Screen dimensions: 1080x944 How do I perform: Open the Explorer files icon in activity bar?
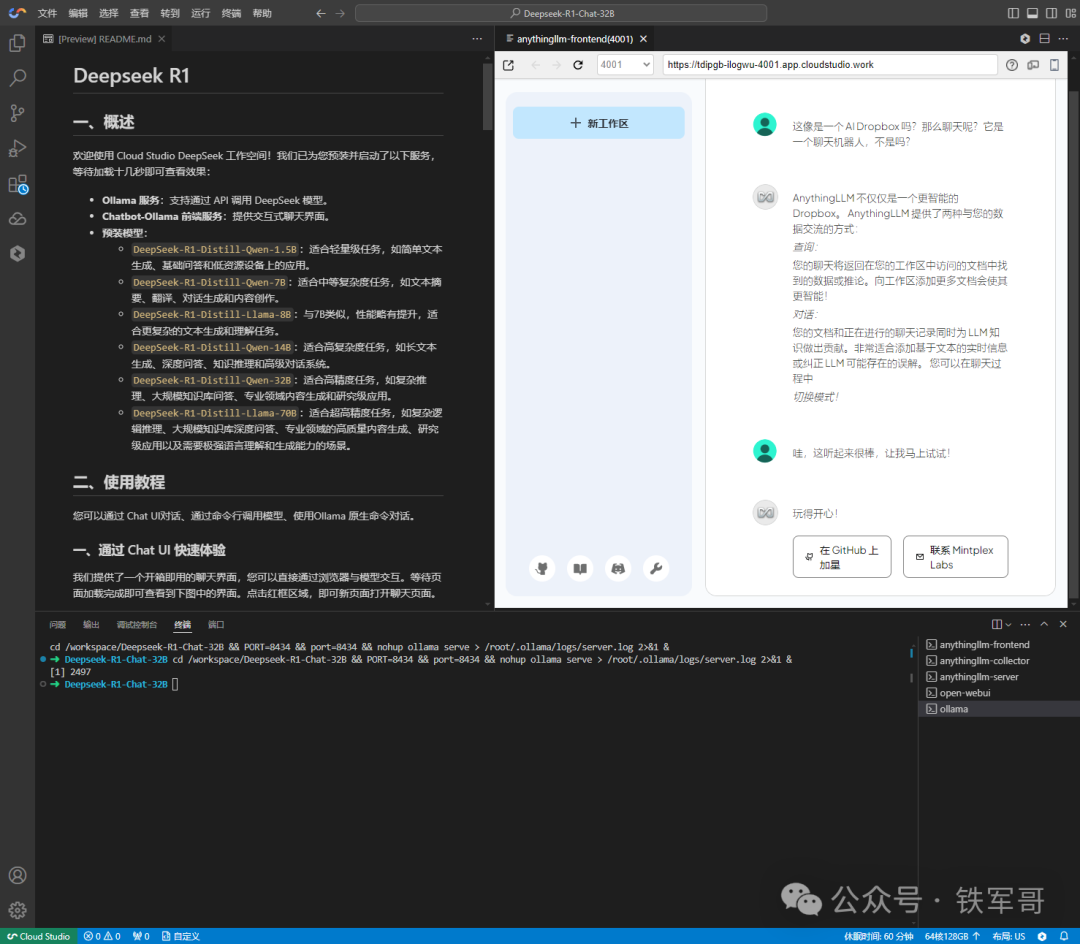(x=17, y=43)
